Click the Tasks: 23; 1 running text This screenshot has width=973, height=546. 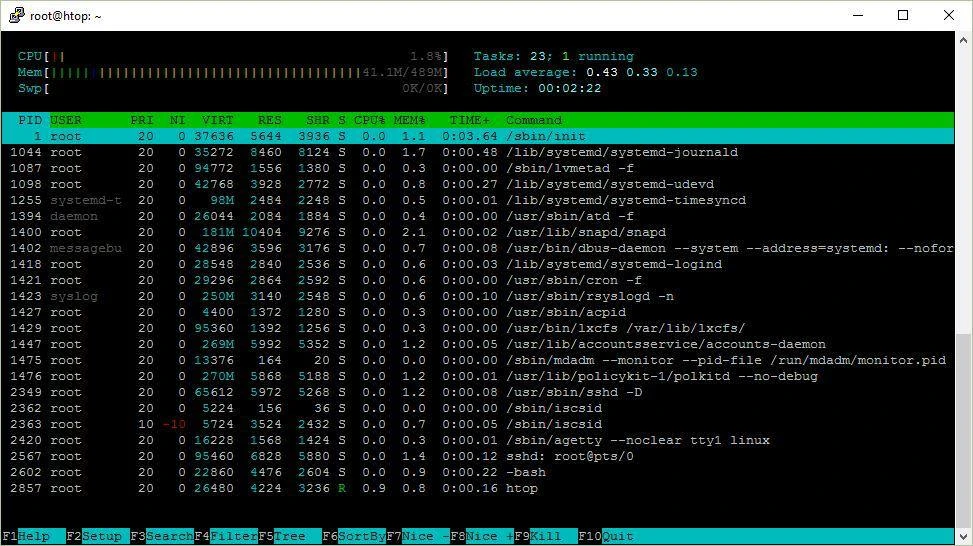click(554, 56)
